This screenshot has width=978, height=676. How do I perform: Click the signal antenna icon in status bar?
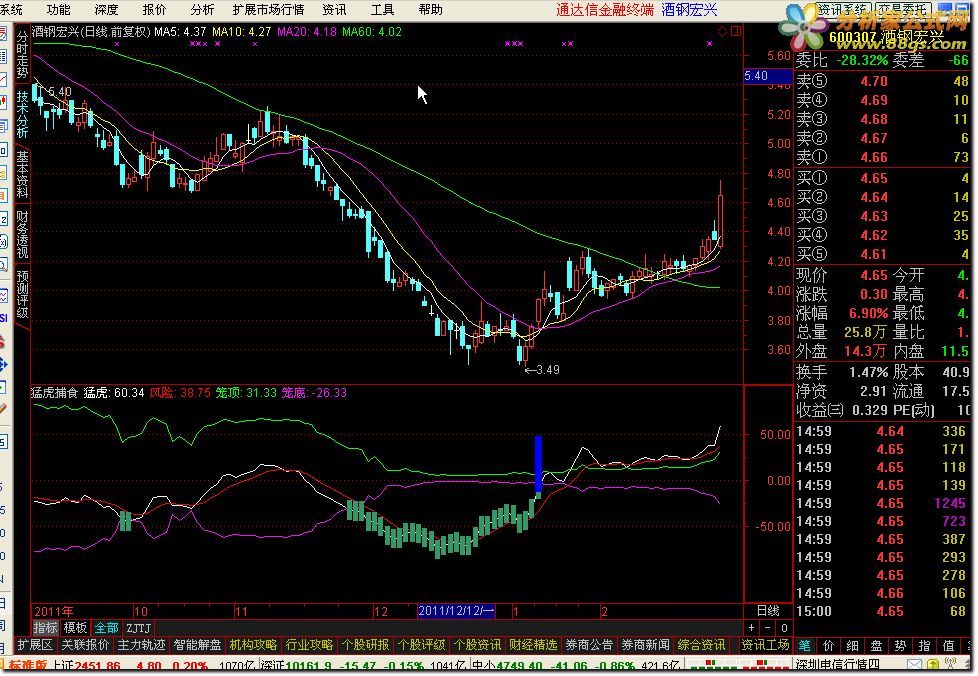(x=949, y=665)
